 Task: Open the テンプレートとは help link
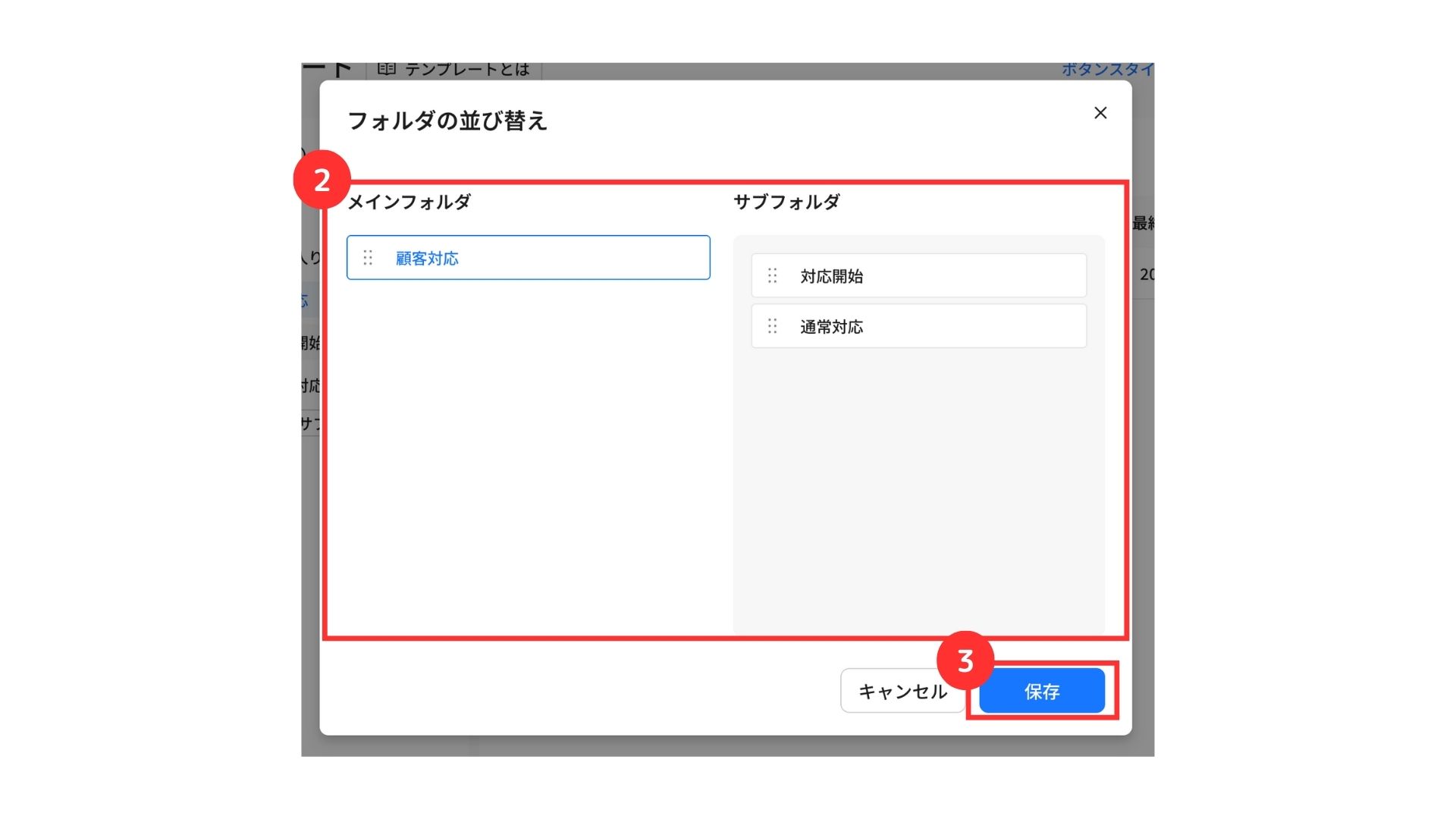(466, 69)
